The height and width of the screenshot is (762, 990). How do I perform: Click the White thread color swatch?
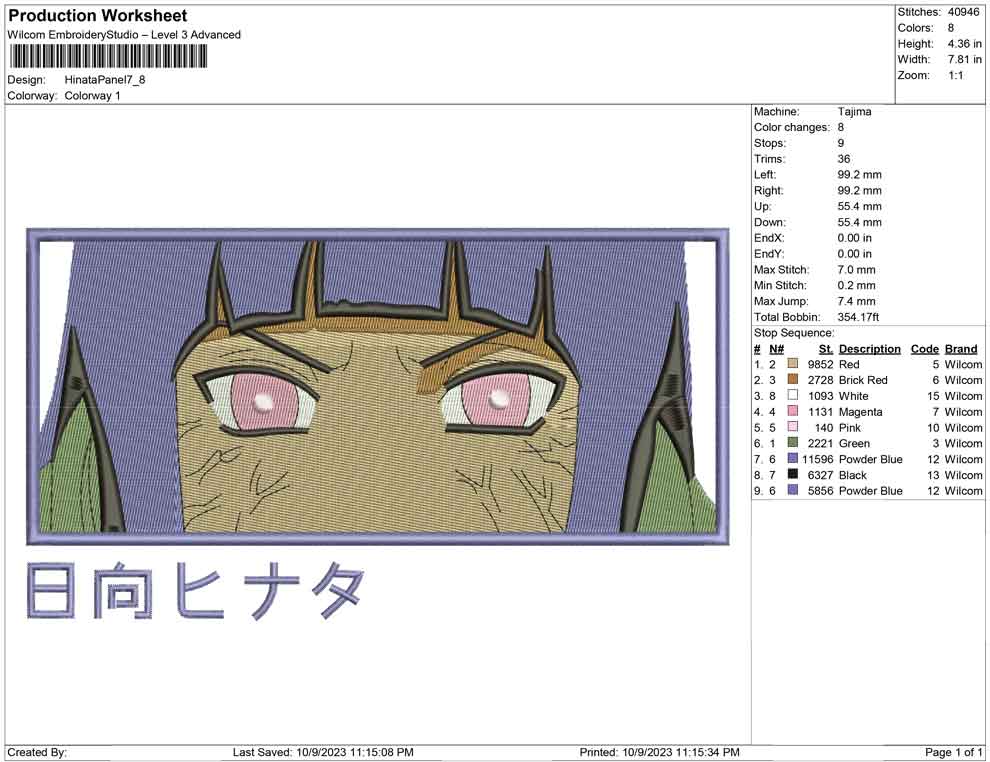[x=792, y=395]
